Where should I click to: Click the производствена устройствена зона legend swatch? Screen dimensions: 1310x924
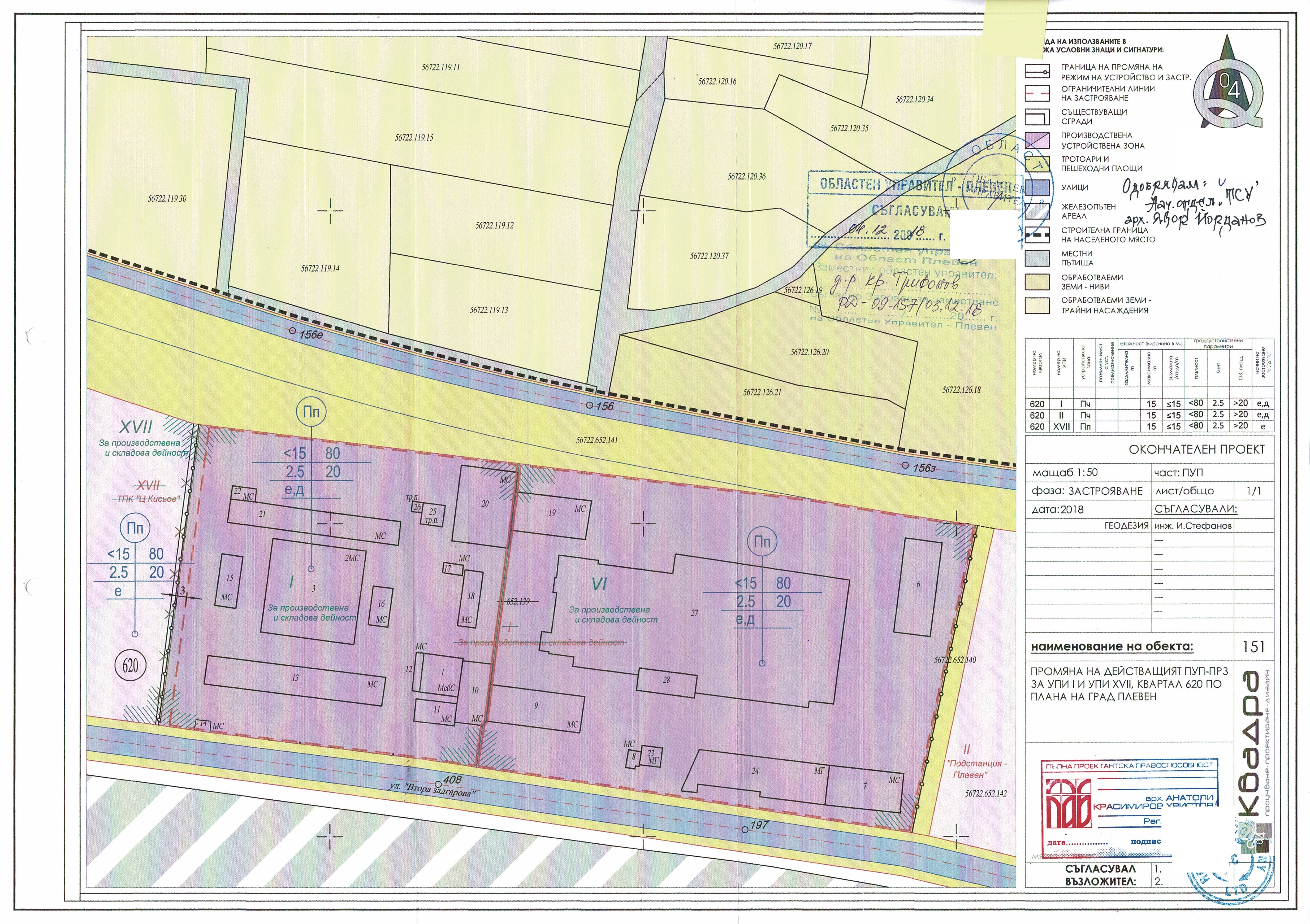[x=1037, y=140]
